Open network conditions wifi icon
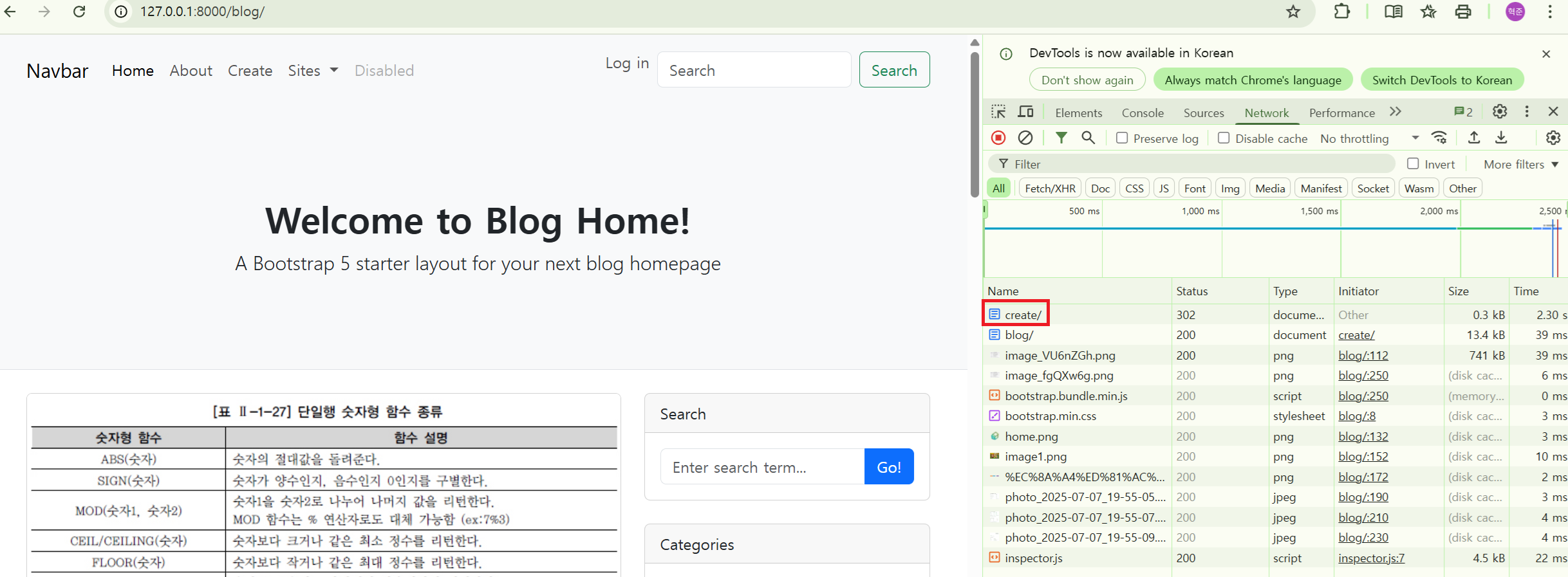 (1439, 138)
